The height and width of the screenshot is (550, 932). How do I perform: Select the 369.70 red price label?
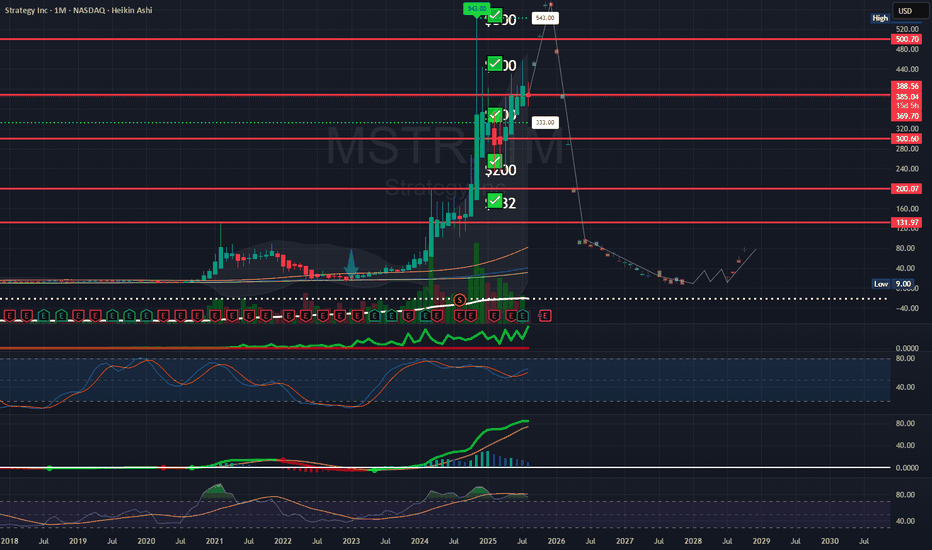coord(907,117)
